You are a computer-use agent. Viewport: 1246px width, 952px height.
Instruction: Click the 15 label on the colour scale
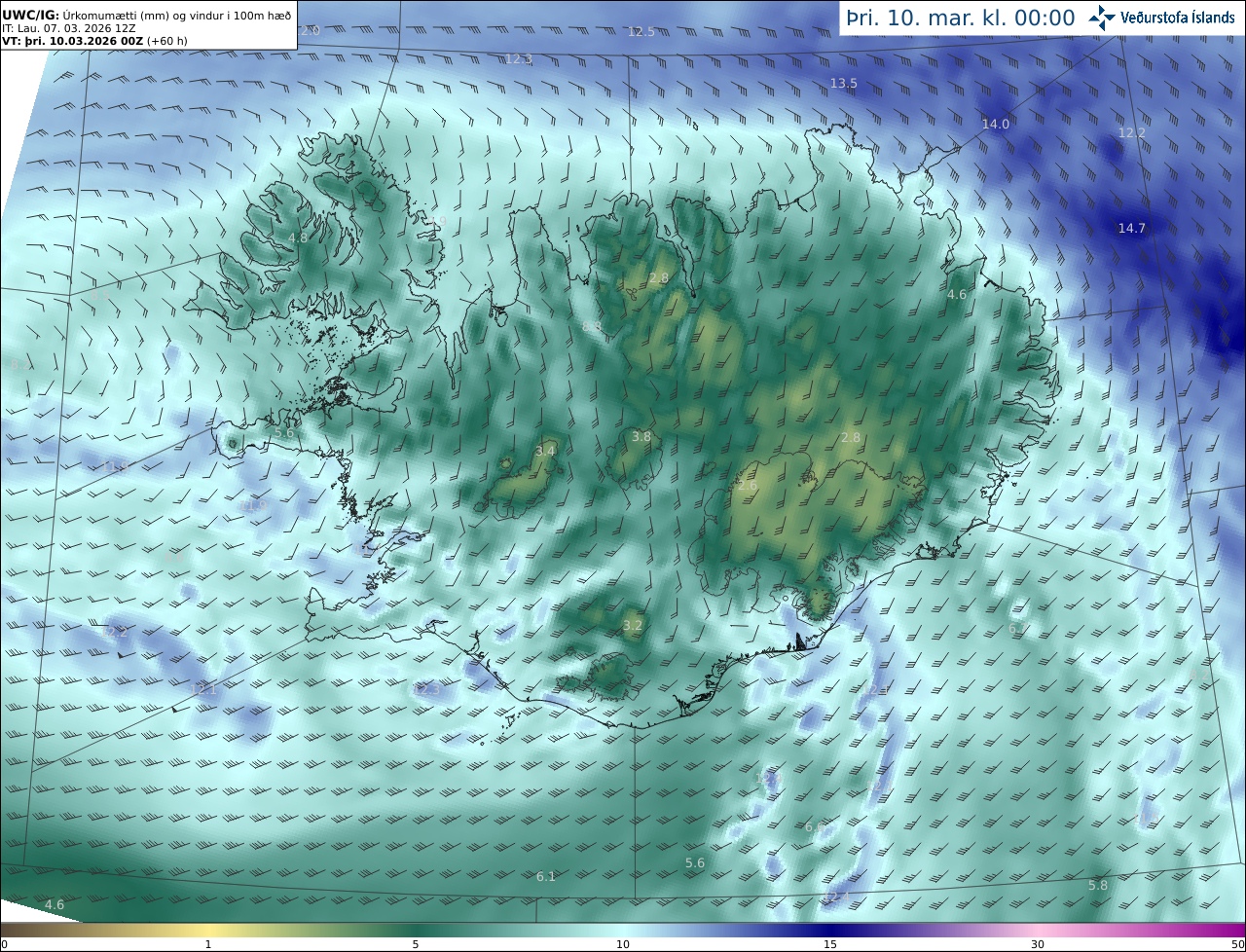(830, 944)
